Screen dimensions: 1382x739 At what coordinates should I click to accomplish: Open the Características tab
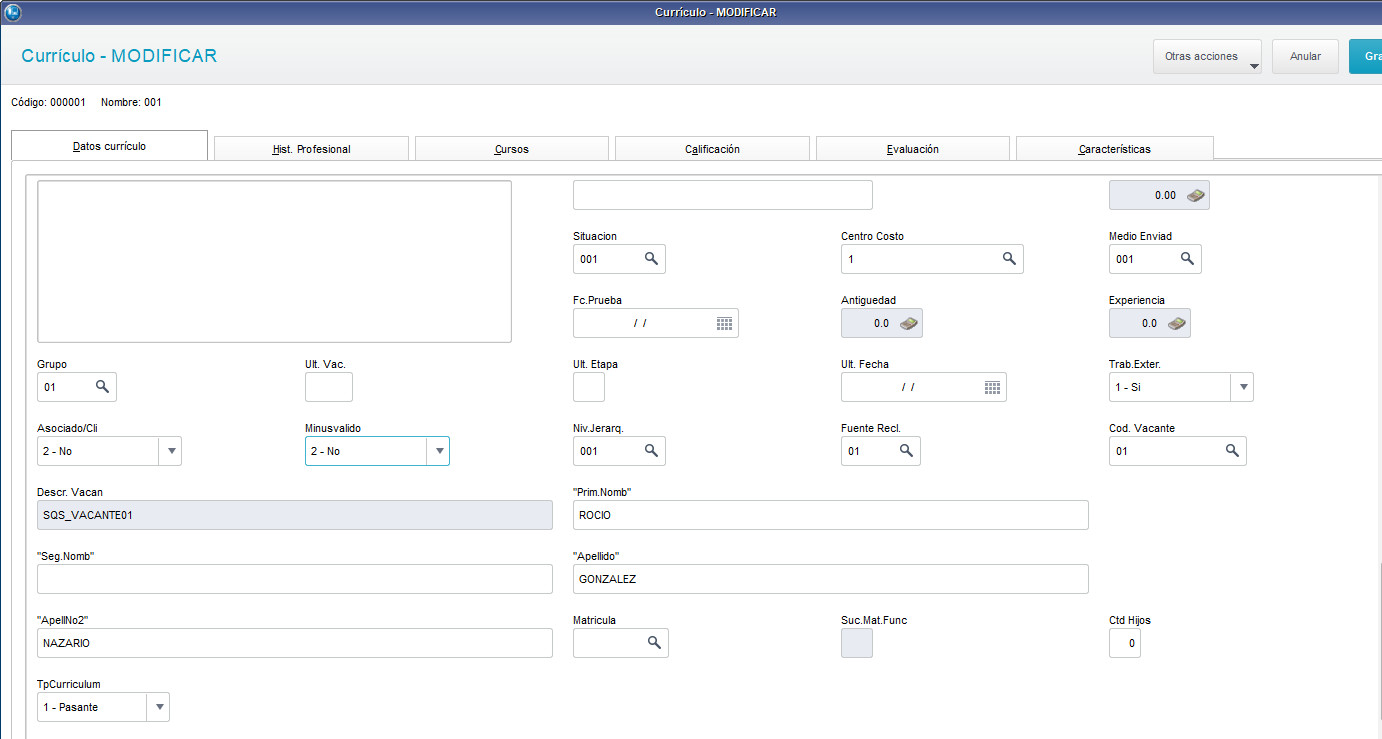1114,149
